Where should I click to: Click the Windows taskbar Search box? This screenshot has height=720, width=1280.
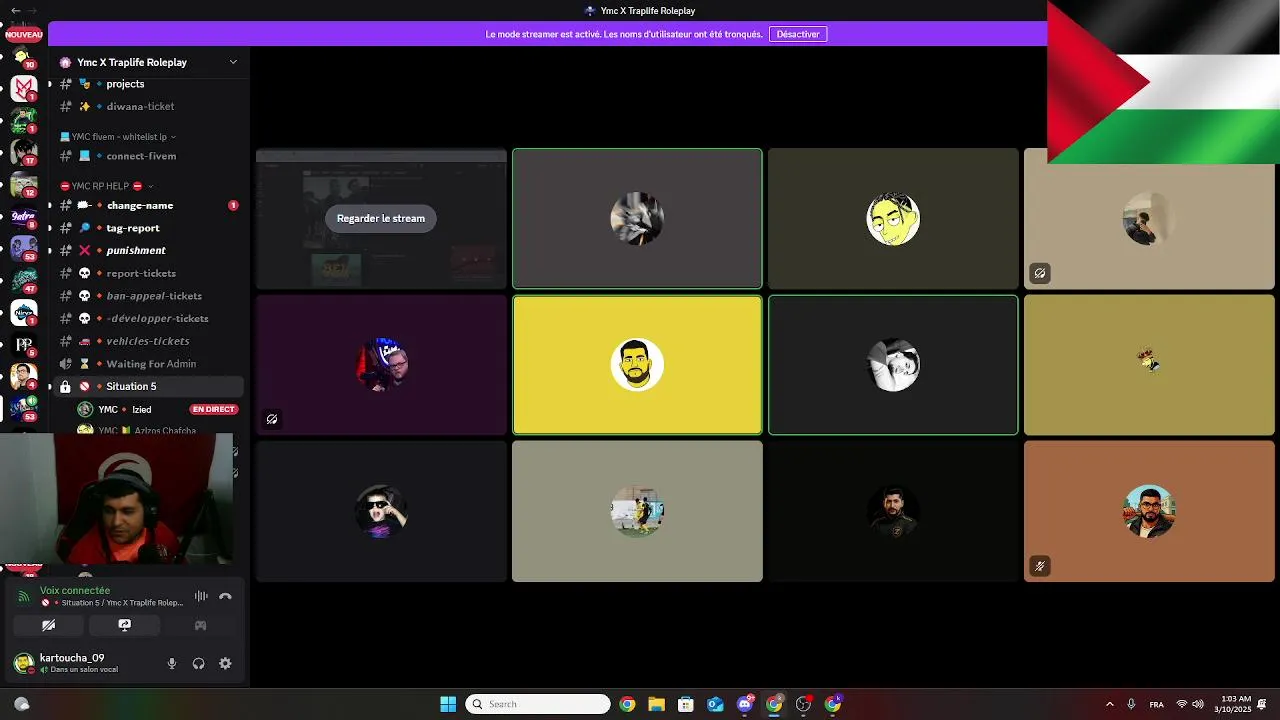[538, 704]
